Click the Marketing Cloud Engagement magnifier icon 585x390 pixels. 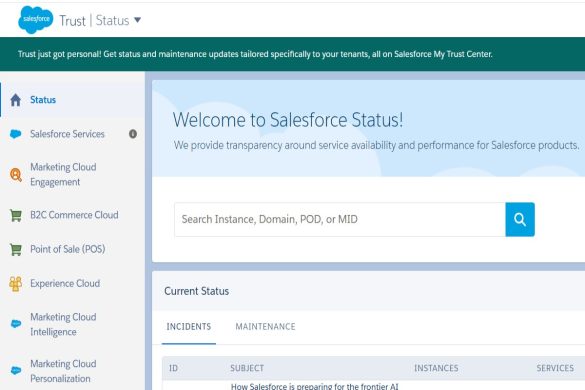[x=16, y=175]
